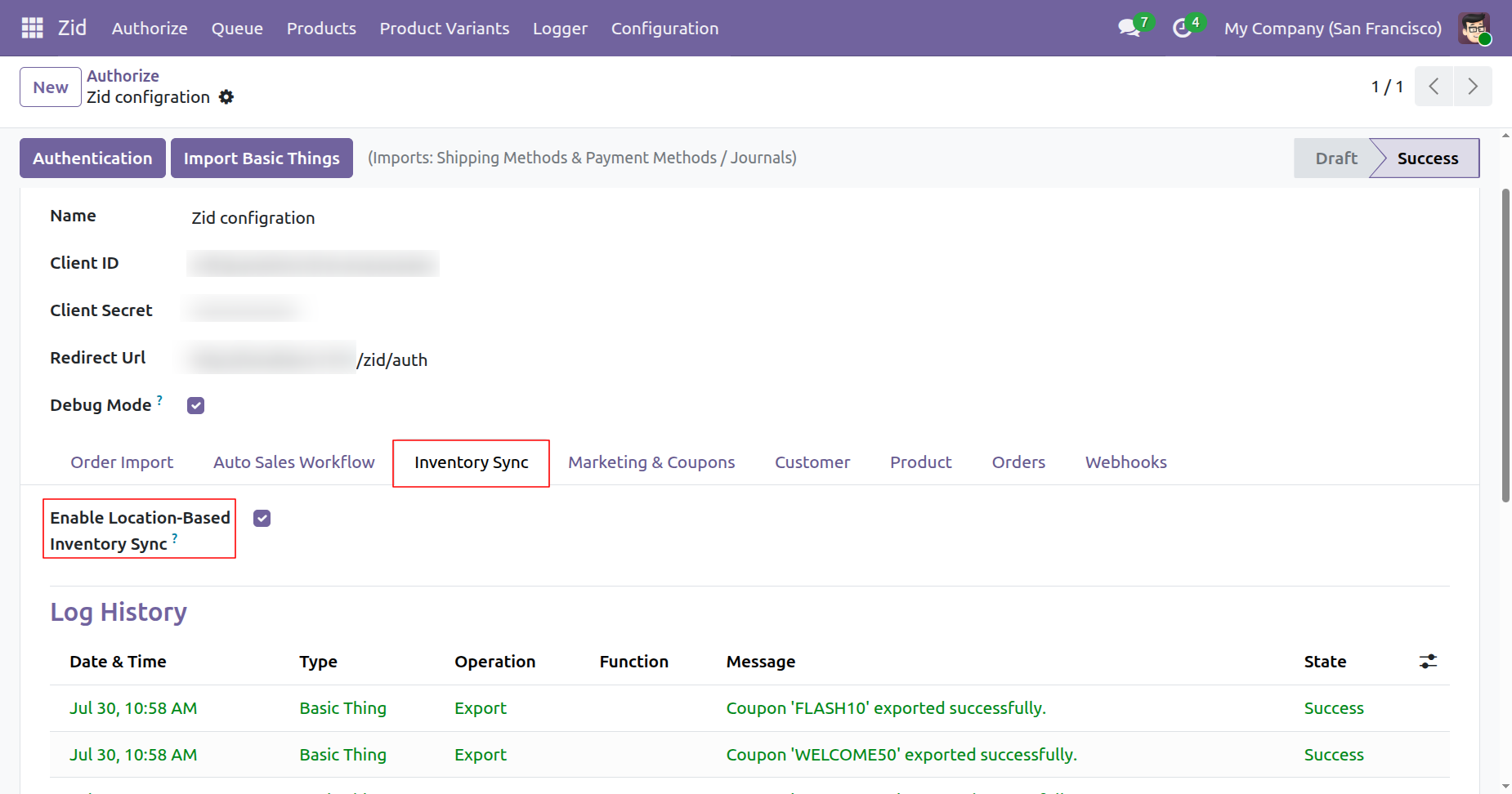Open the Product Variants menu

pos(445,29)
